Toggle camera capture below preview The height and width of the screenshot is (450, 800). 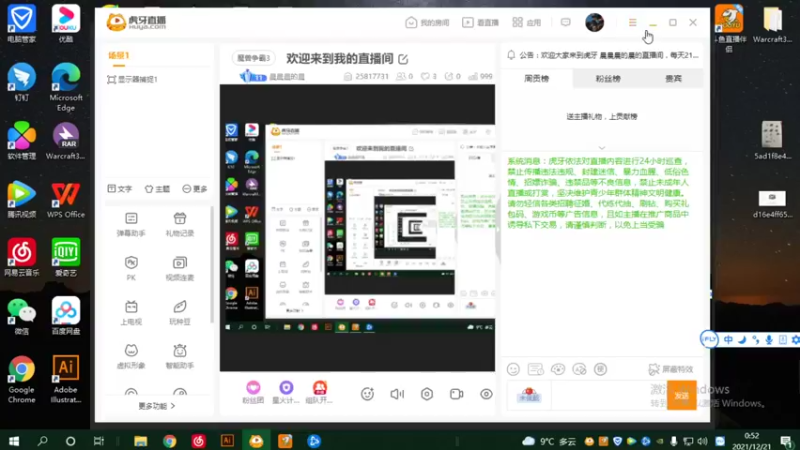pyautogui.click(x=456, y=394)
